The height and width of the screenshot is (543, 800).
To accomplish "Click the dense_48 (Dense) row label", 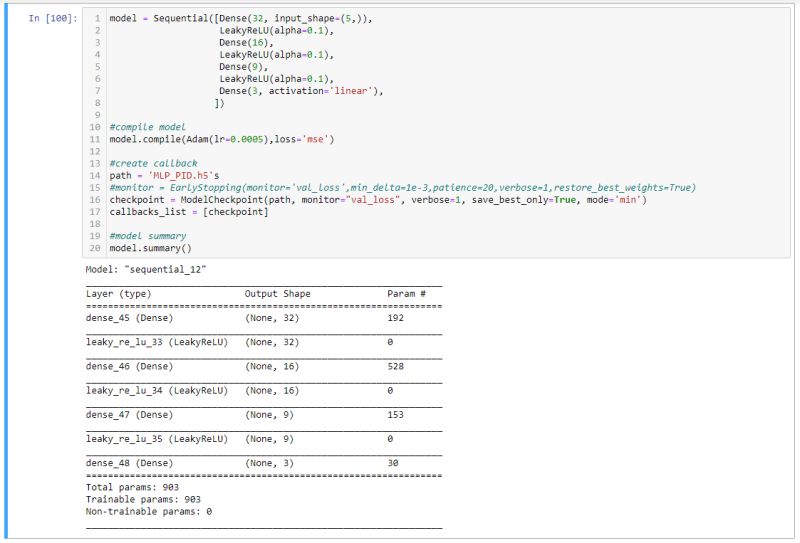I will point(130,463).
